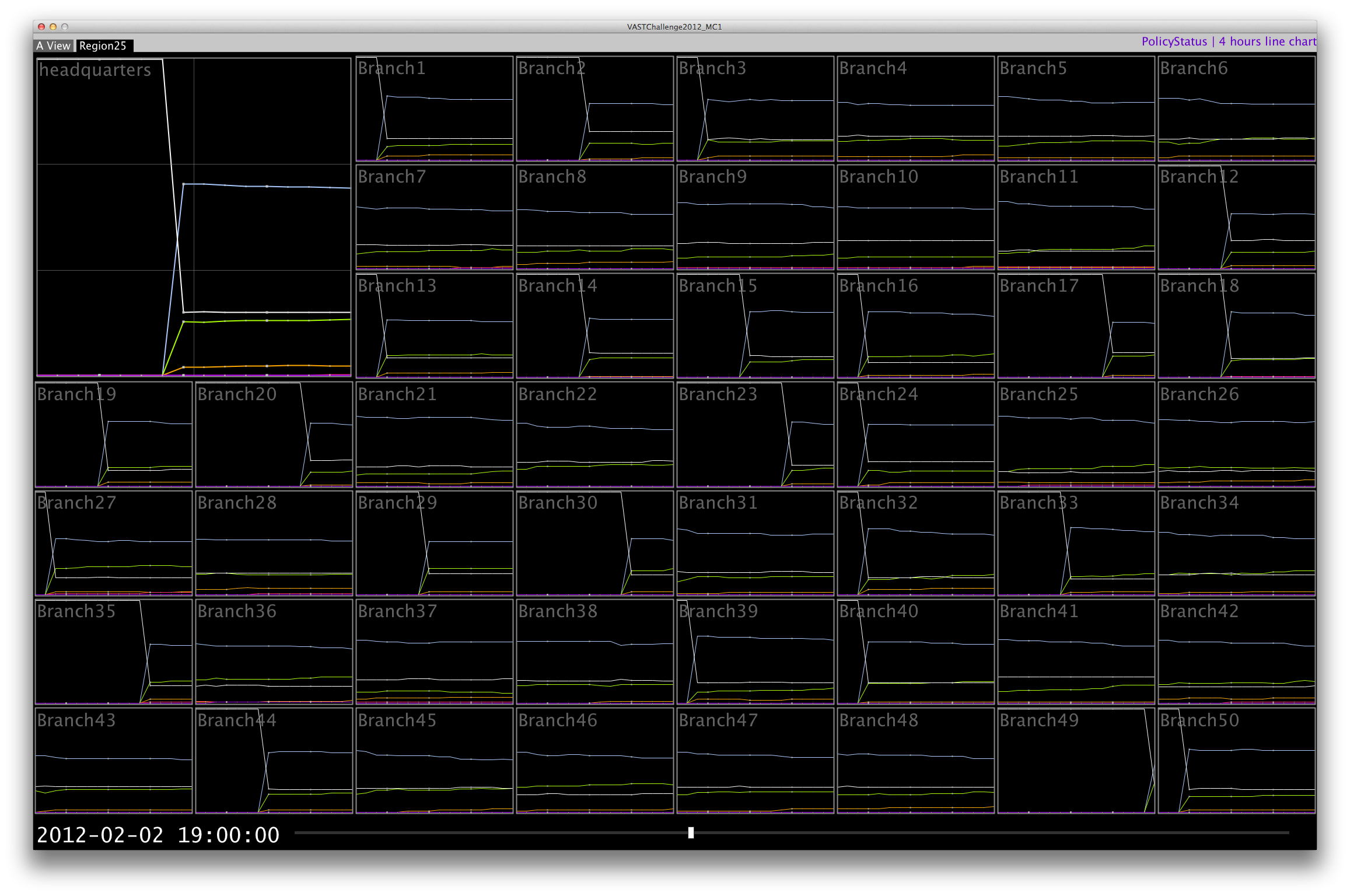This screenshot has height=896, width=1350.
Task: View the Branch45 chart
Action: [435, 761]
